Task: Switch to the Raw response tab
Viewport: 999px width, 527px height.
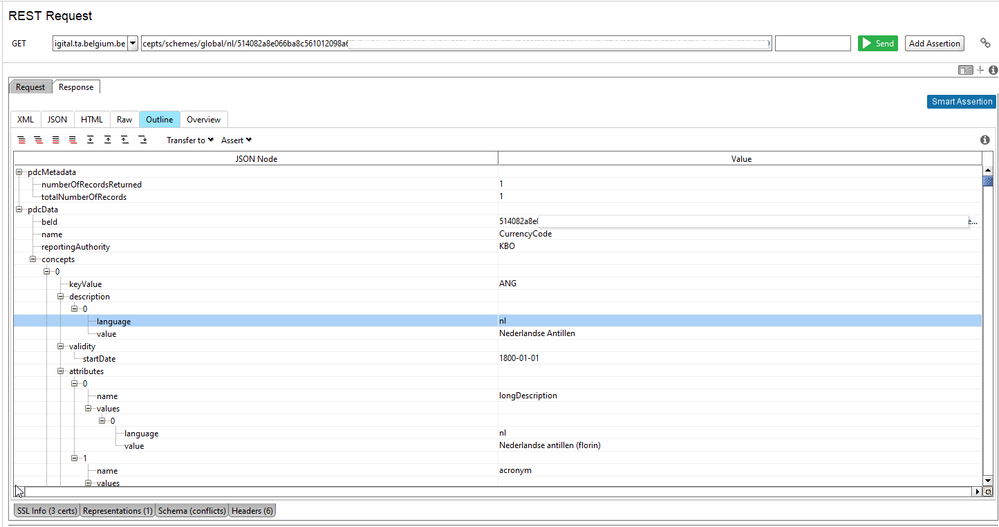Action: click(124, 119)
